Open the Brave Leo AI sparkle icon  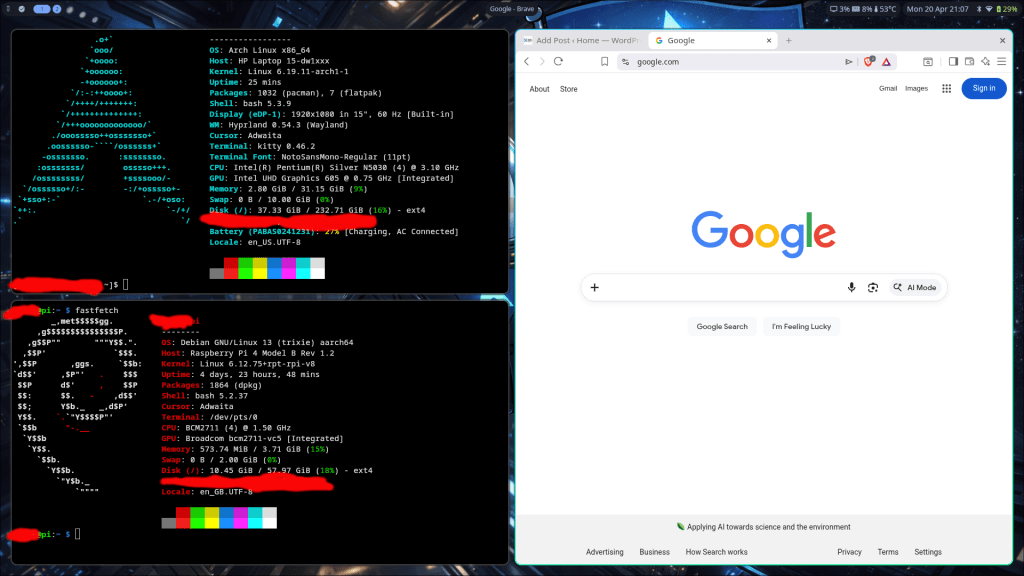(985, 61)
